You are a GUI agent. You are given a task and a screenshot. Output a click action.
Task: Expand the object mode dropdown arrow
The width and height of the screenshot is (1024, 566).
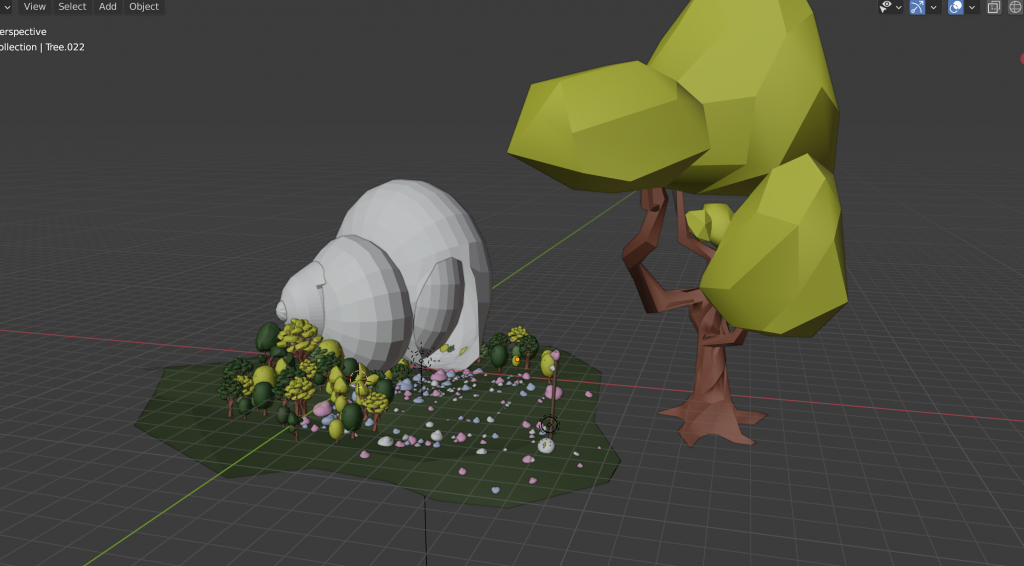(x=7, y=7)
